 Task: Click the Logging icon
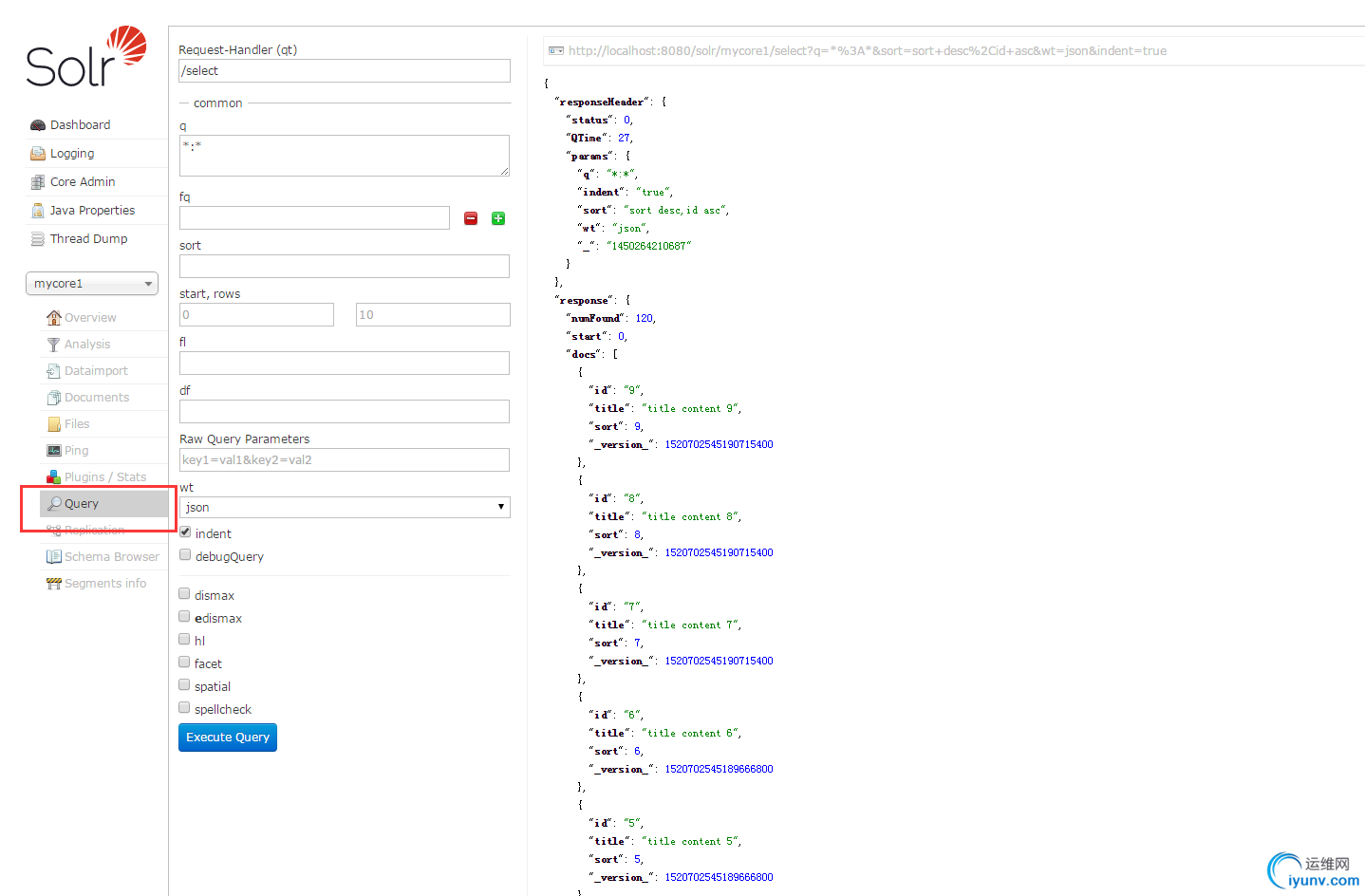[38, 154]
